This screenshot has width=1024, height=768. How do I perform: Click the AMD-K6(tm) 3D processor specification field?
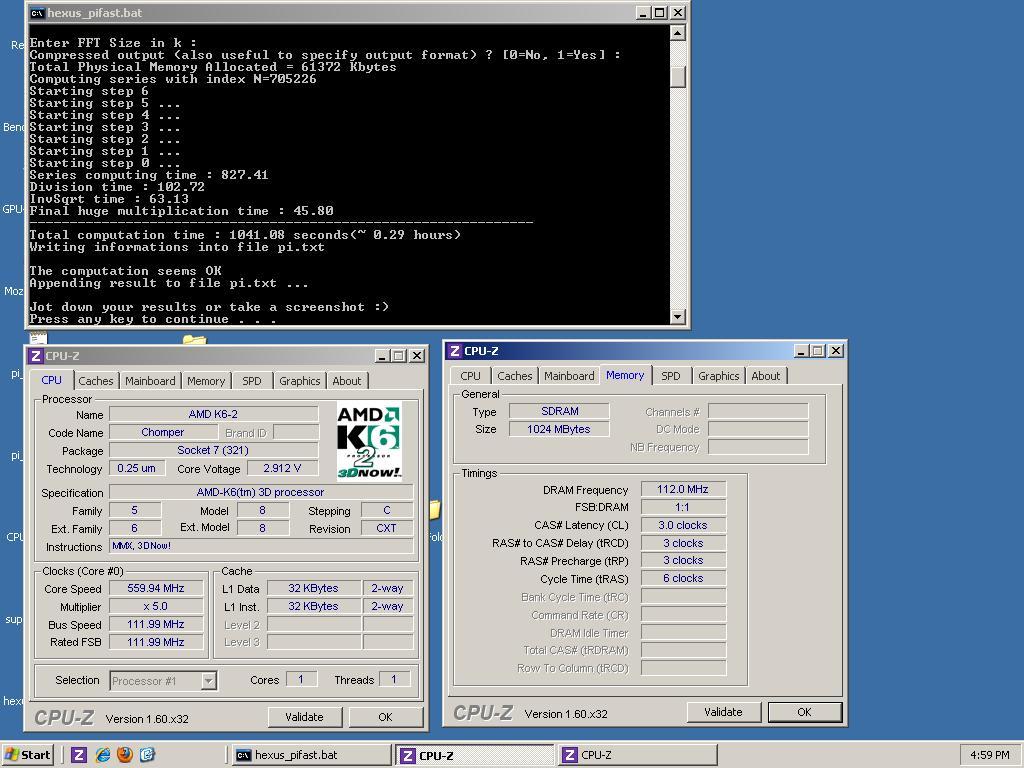pyautogui.click(x=261, y=492)
